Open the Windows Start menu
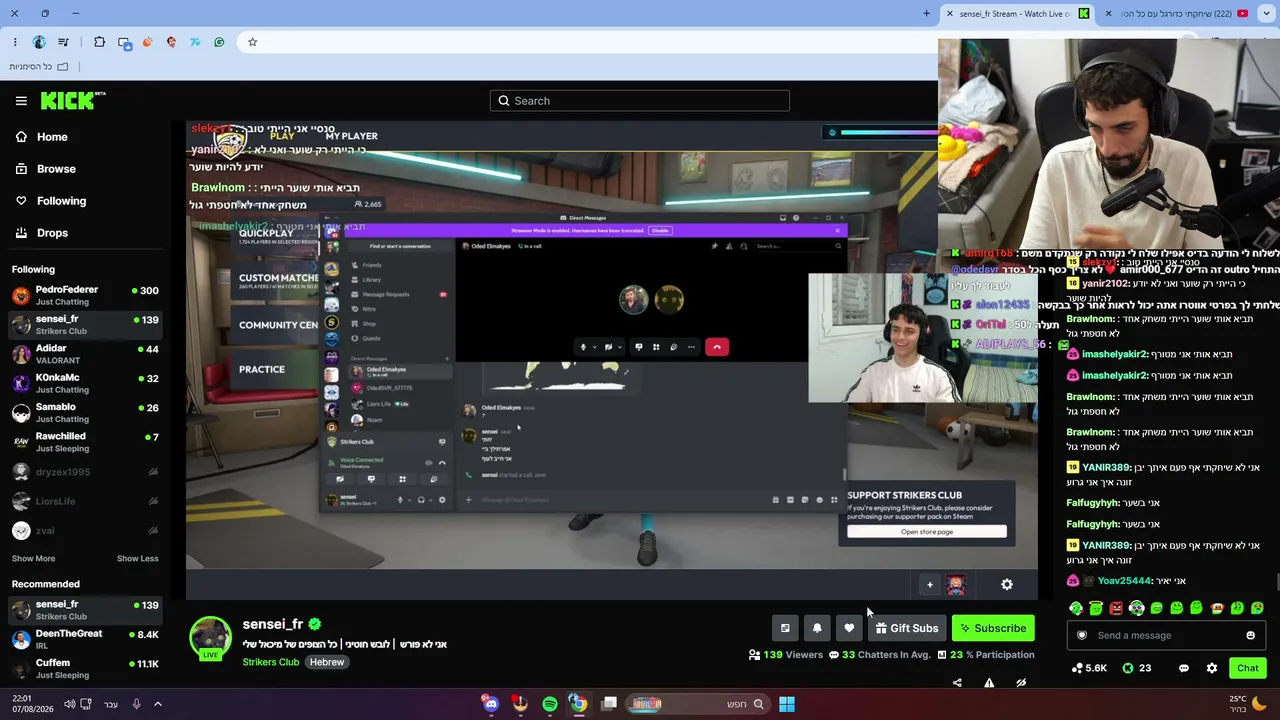Viewport: 1280px width, 720px height. [787, 704]
